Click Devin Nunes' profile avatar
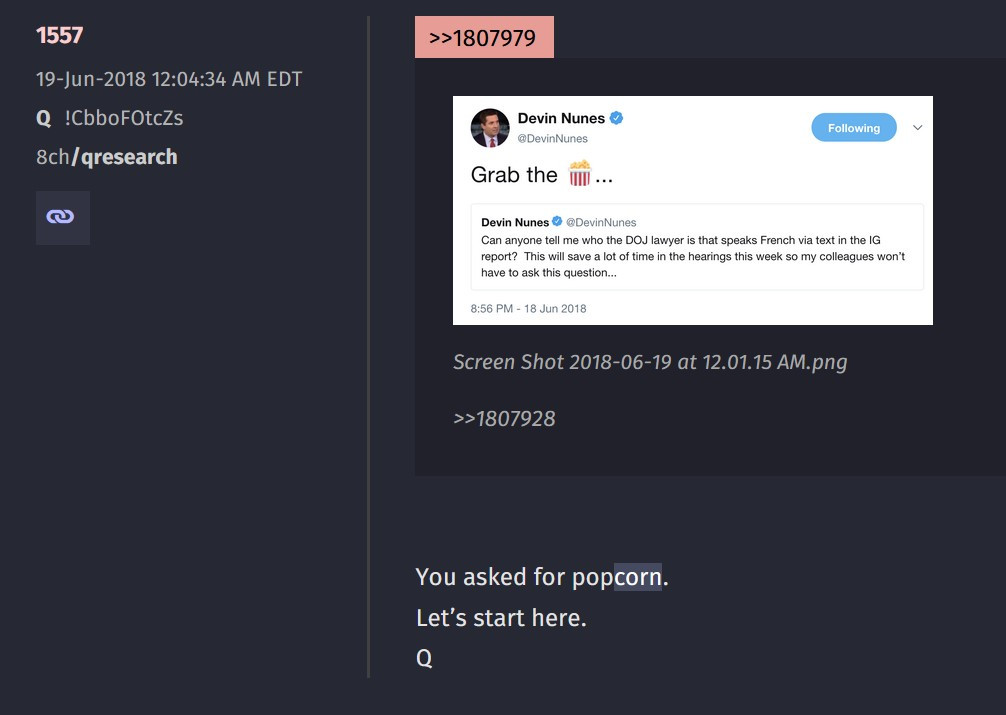This screenshot has height=715, width=1006. (490, 127)
